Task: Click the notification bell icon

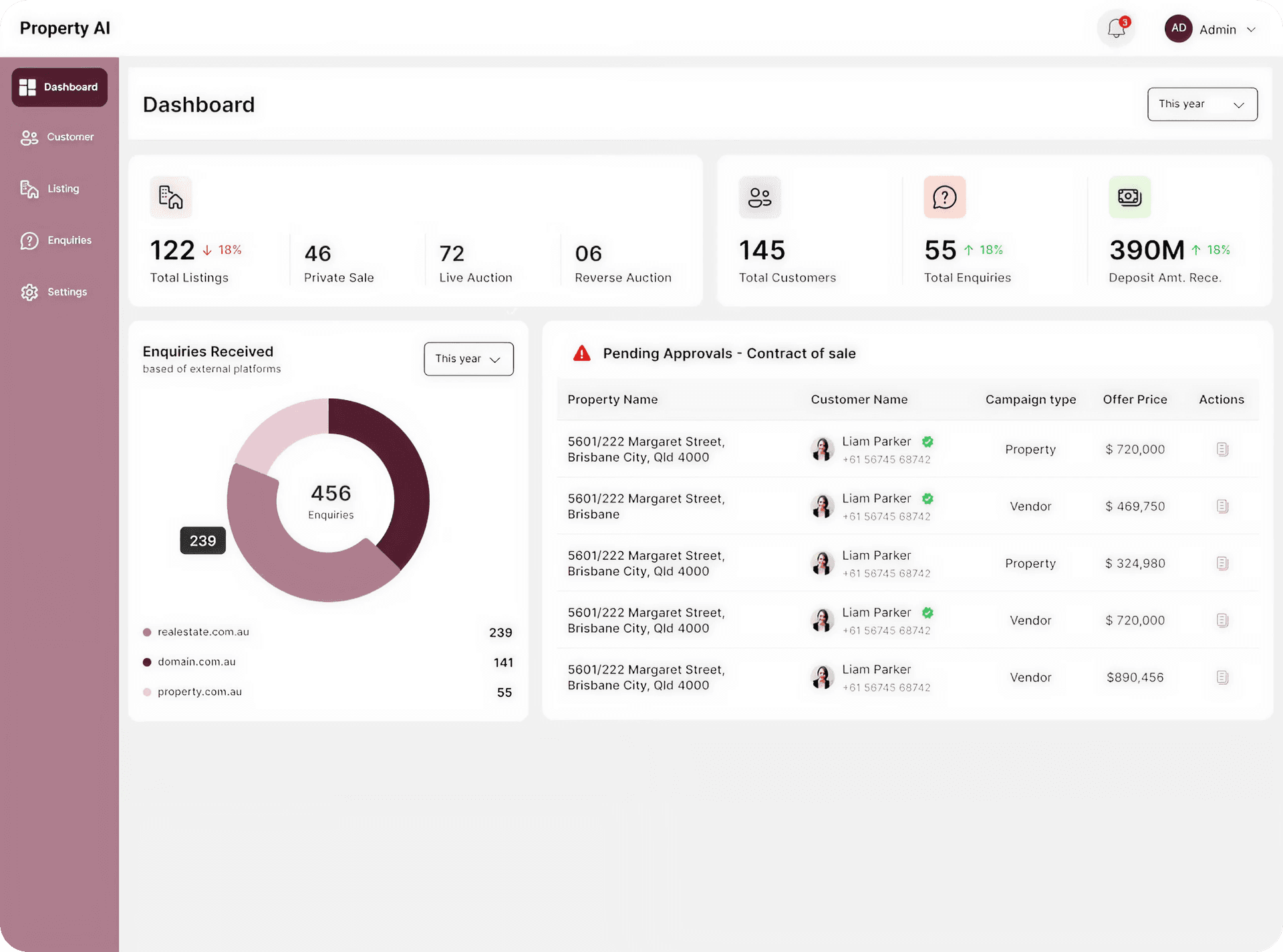Action: (x=1116, y=29)
